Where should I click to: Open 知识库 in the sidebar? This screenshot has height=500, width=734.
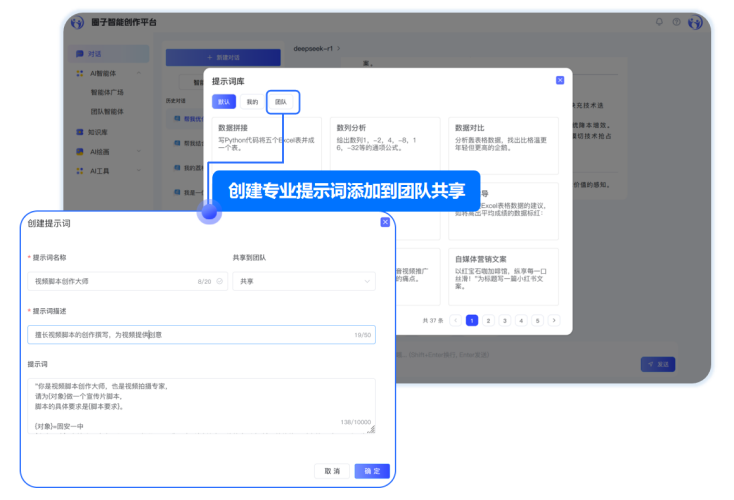97,132
